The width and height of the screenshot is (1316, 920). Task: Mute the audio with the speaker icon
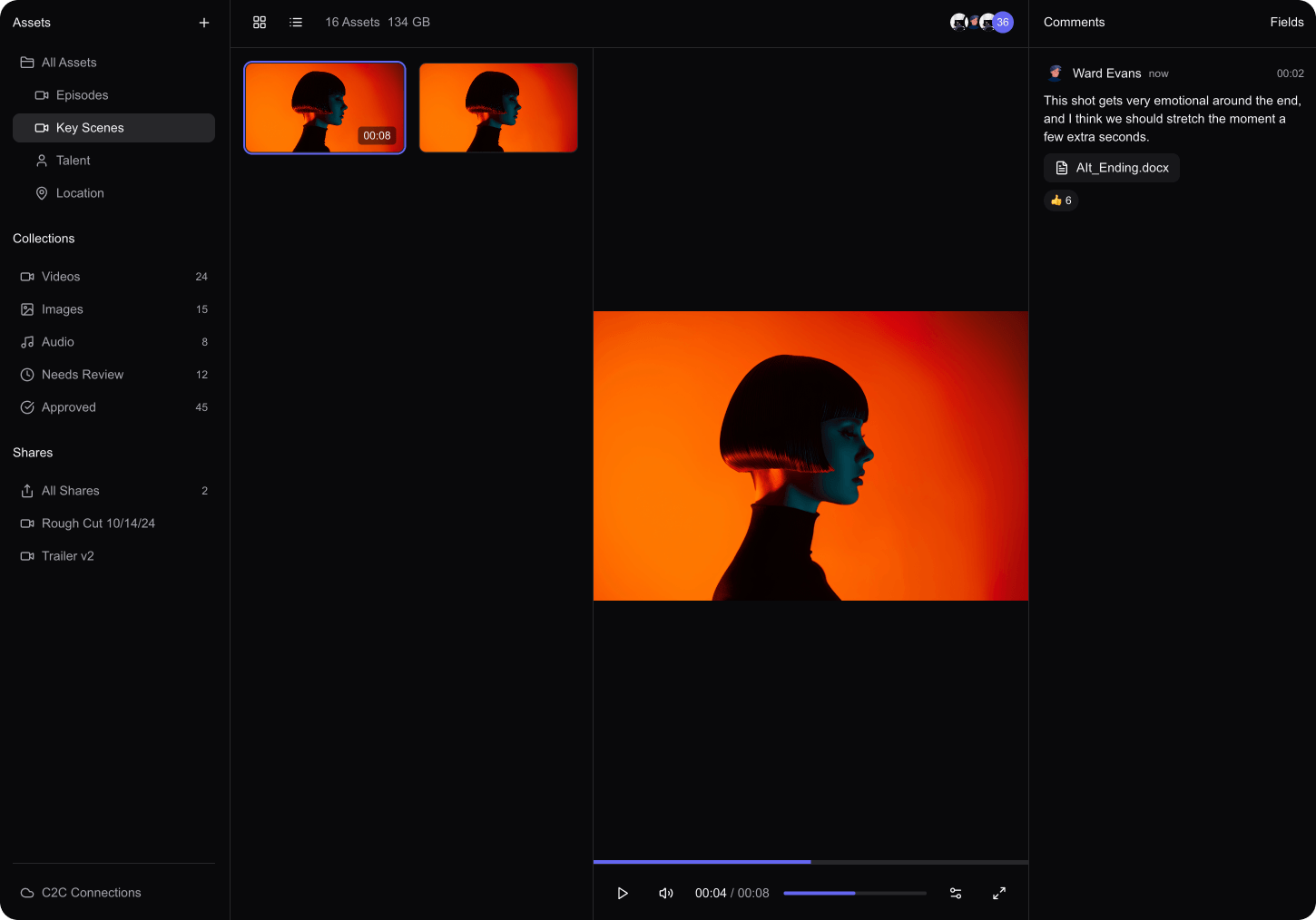(666, 894)
